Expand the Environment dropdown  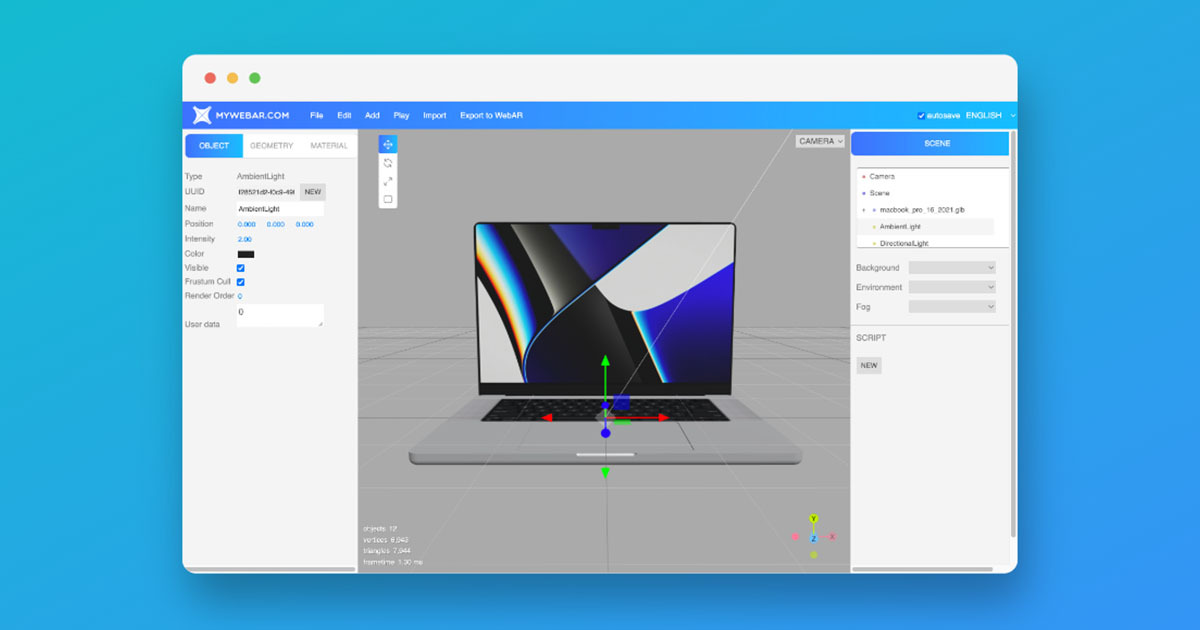coord(951,287)
